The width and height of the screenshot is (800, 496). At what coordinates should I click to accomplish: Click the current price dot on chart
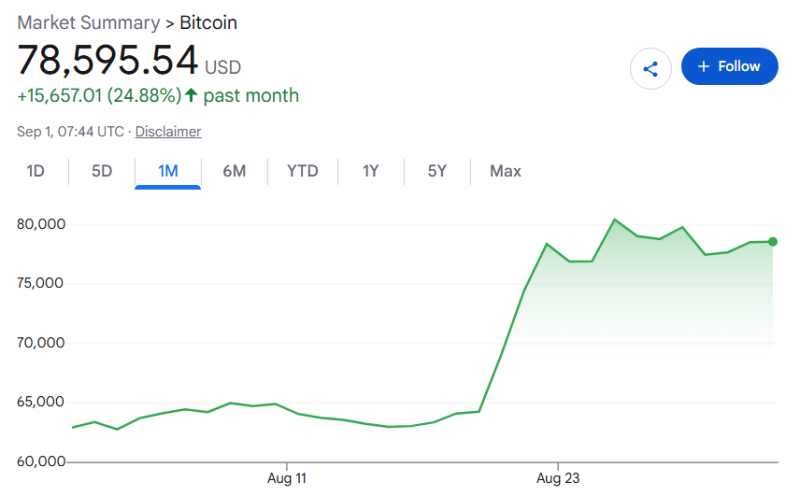coord(772,242)
